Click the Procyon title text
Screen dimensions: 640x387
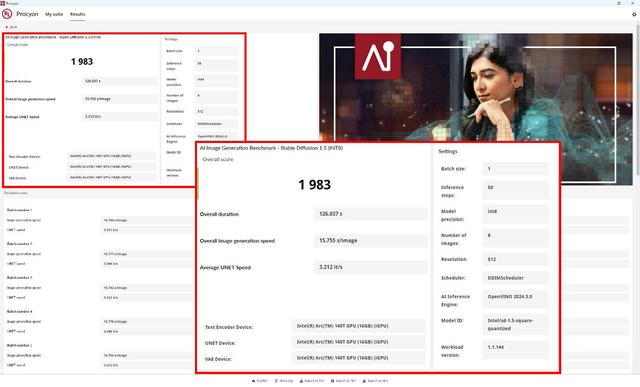pyautogui.click(x=27, y=14)
